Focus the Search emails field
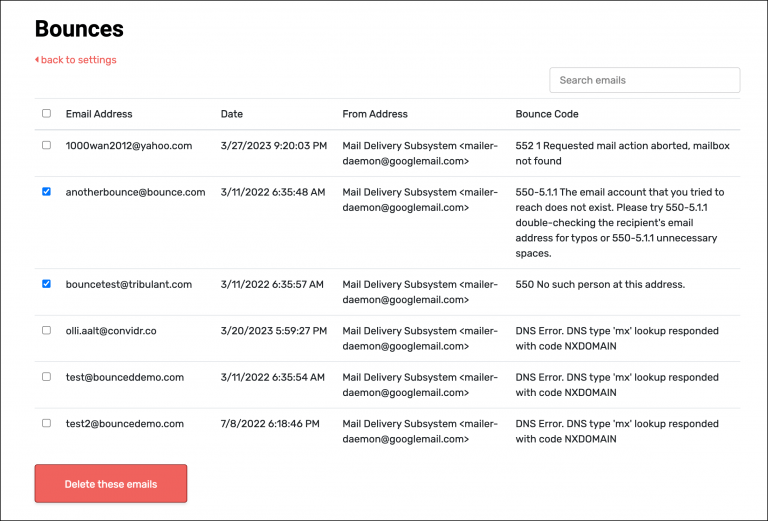Screen dimensions: 768x521 [x=644, y=80]
